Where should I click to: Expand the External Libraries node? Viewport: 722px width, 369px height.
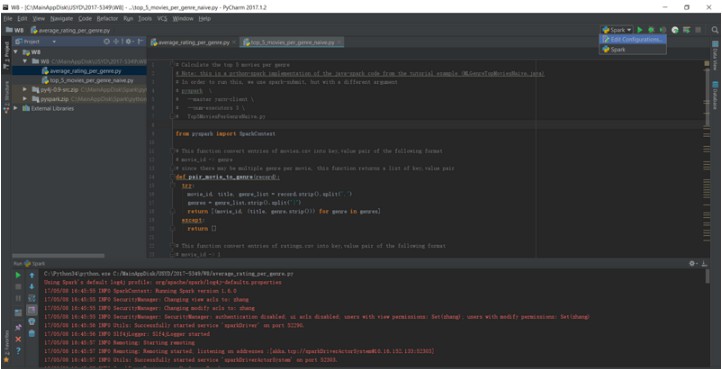pos(17,108)
